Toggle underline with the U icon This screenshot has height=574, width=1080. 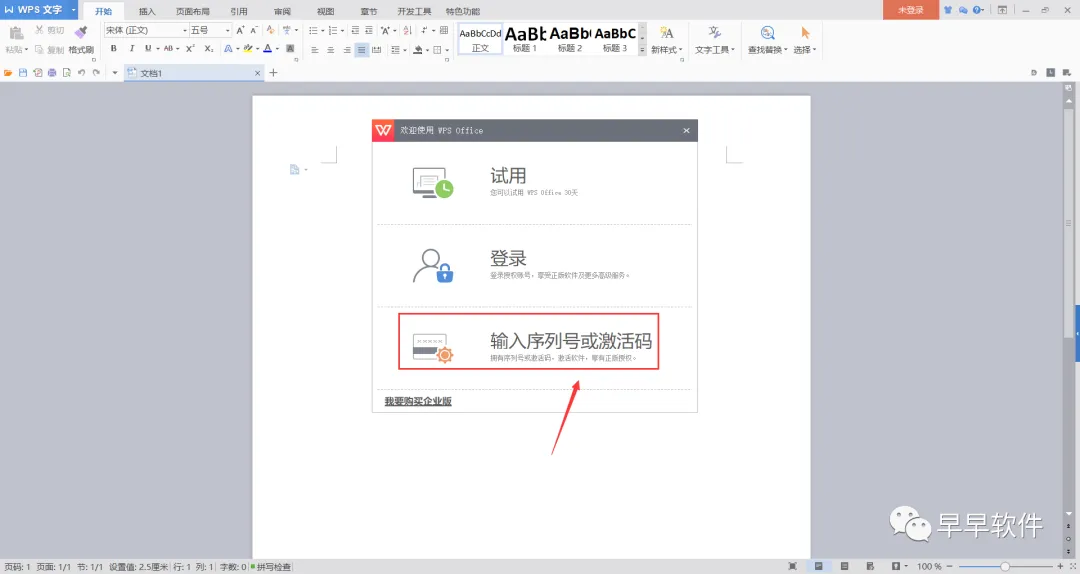pos(147,49)
